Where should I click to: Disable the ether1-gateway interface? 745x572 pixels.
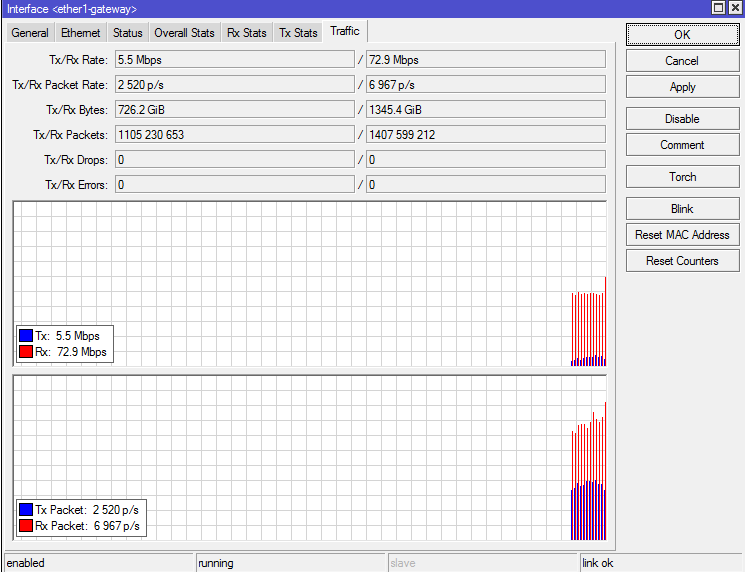[x=682, y=119]
